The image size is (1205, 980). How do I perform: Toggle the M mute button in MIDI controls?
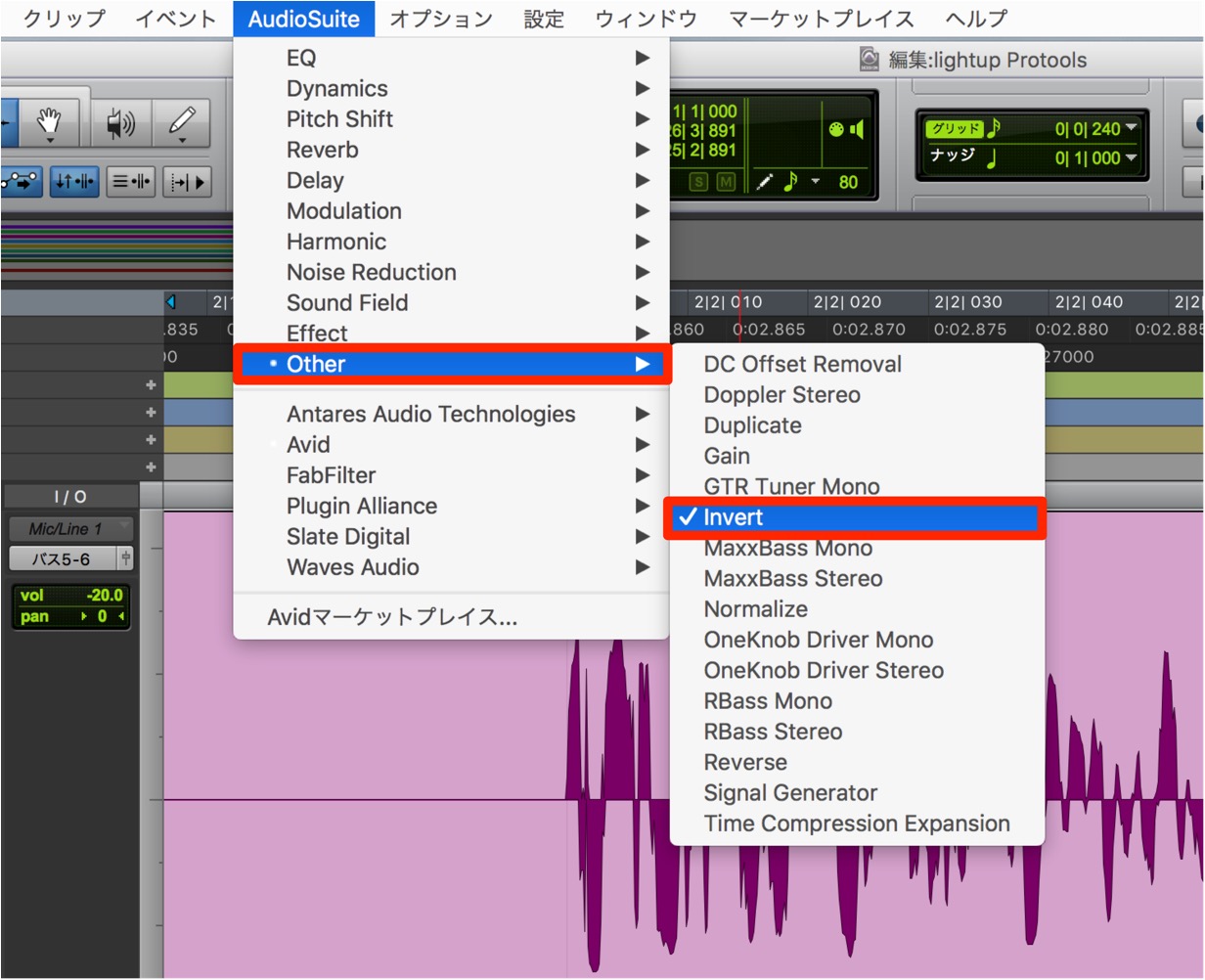[x=726, y=182]
